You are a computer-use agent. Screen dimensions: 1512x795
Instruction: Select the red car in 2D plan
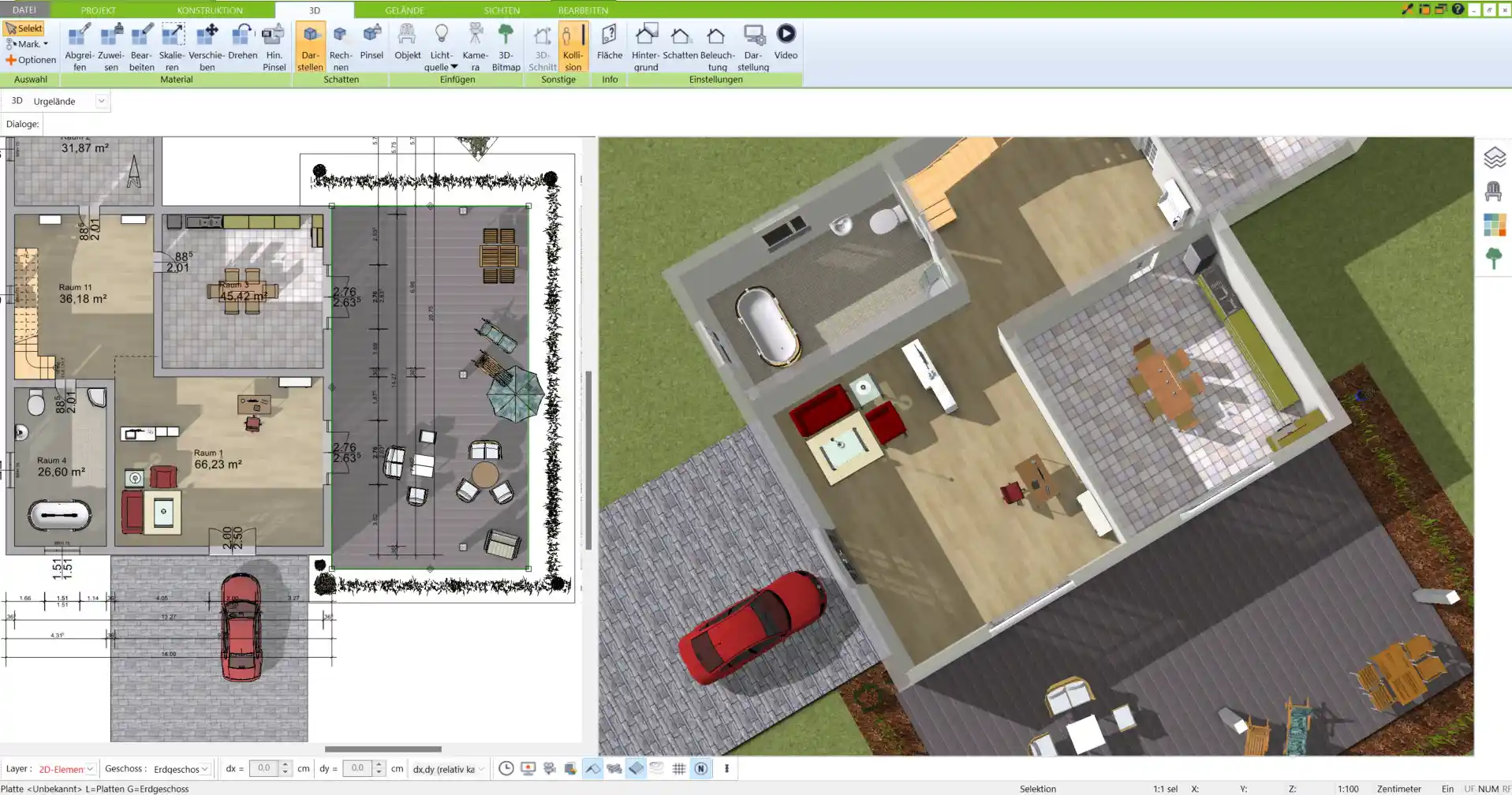[241, 627]
